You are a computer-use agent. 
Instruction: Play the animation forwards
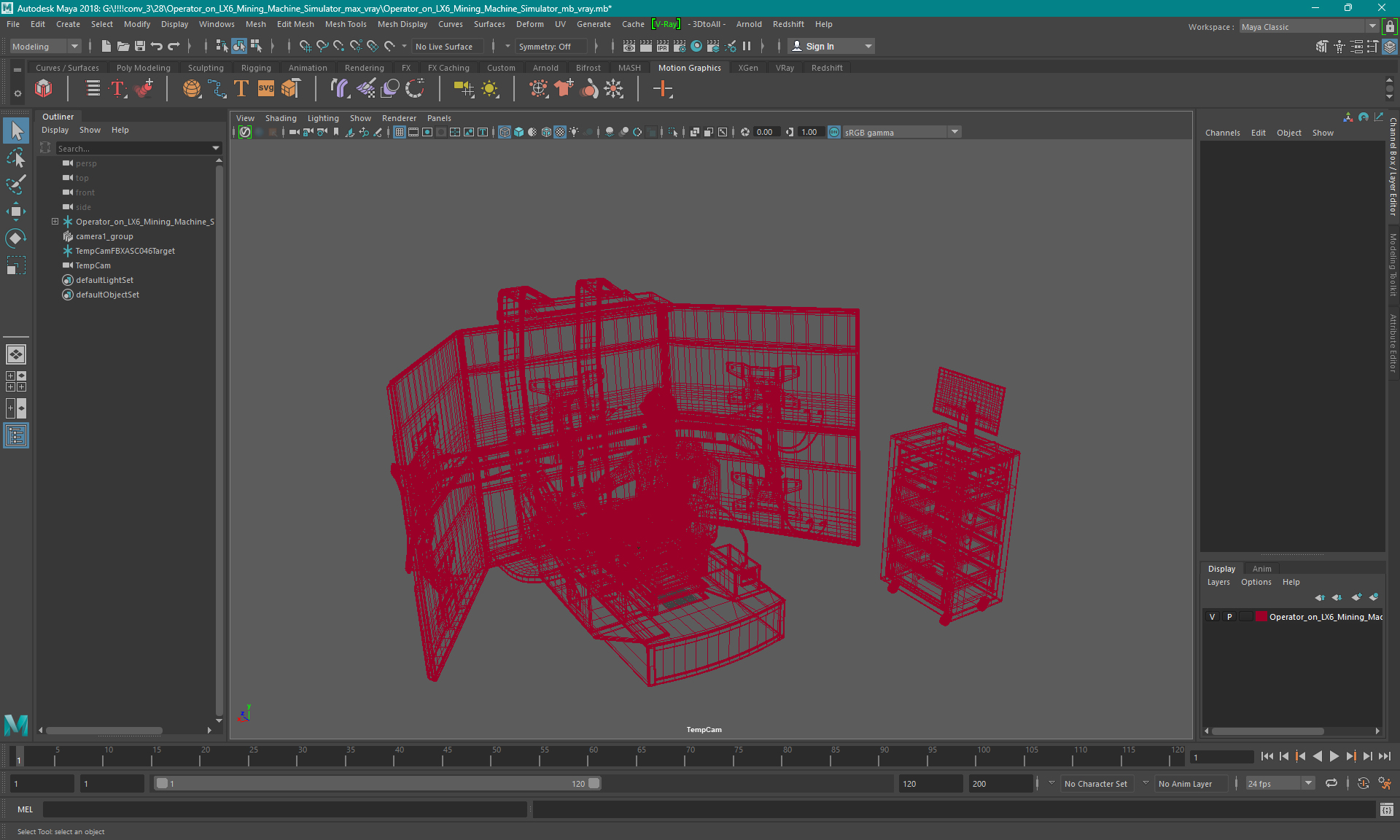(1334, 756)
